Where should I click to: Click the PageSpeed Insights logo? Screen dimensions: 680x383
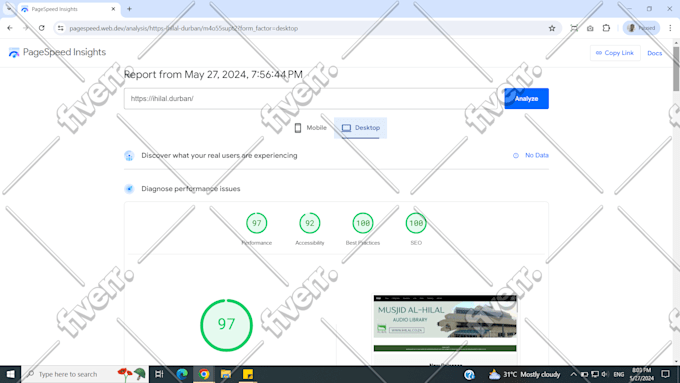coord(57,52)
